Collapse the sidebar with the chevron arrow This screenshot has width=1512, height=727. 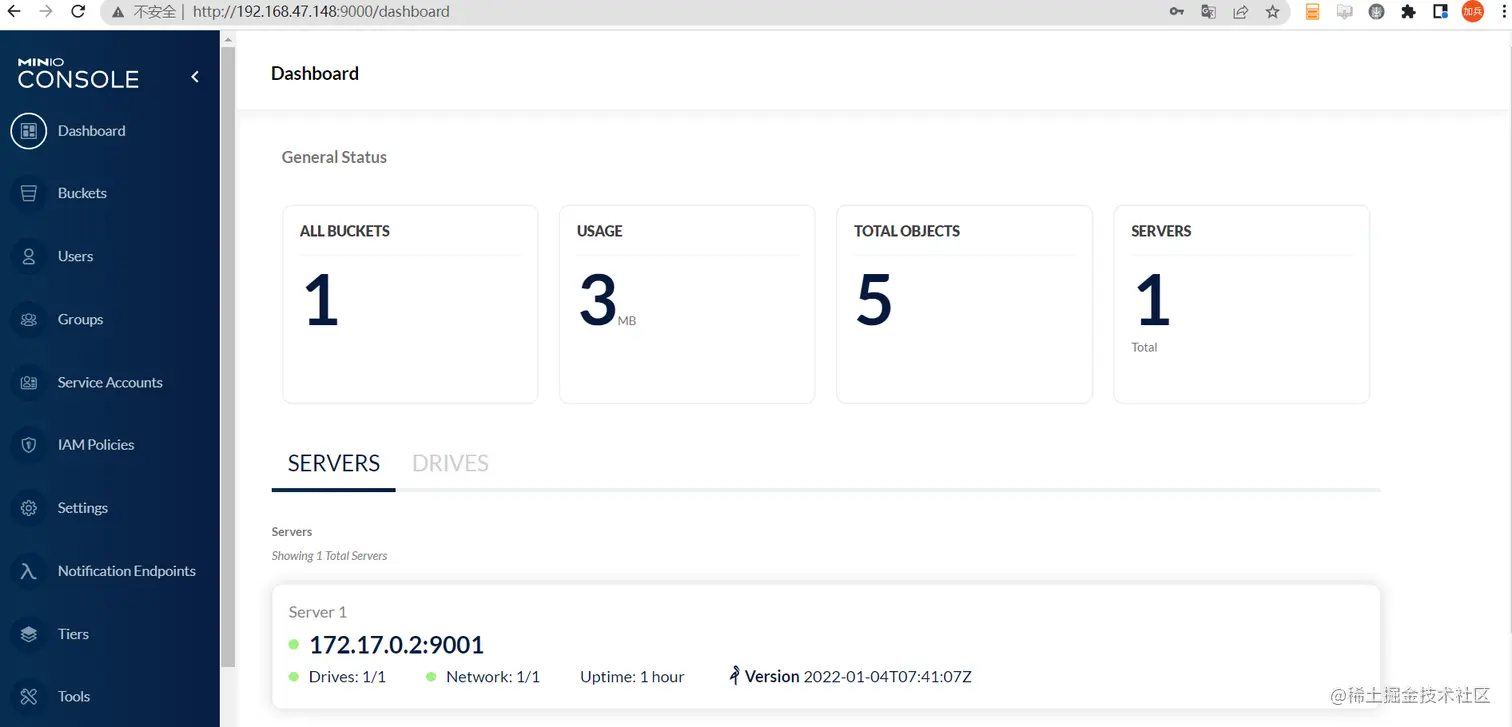point(195,77)
